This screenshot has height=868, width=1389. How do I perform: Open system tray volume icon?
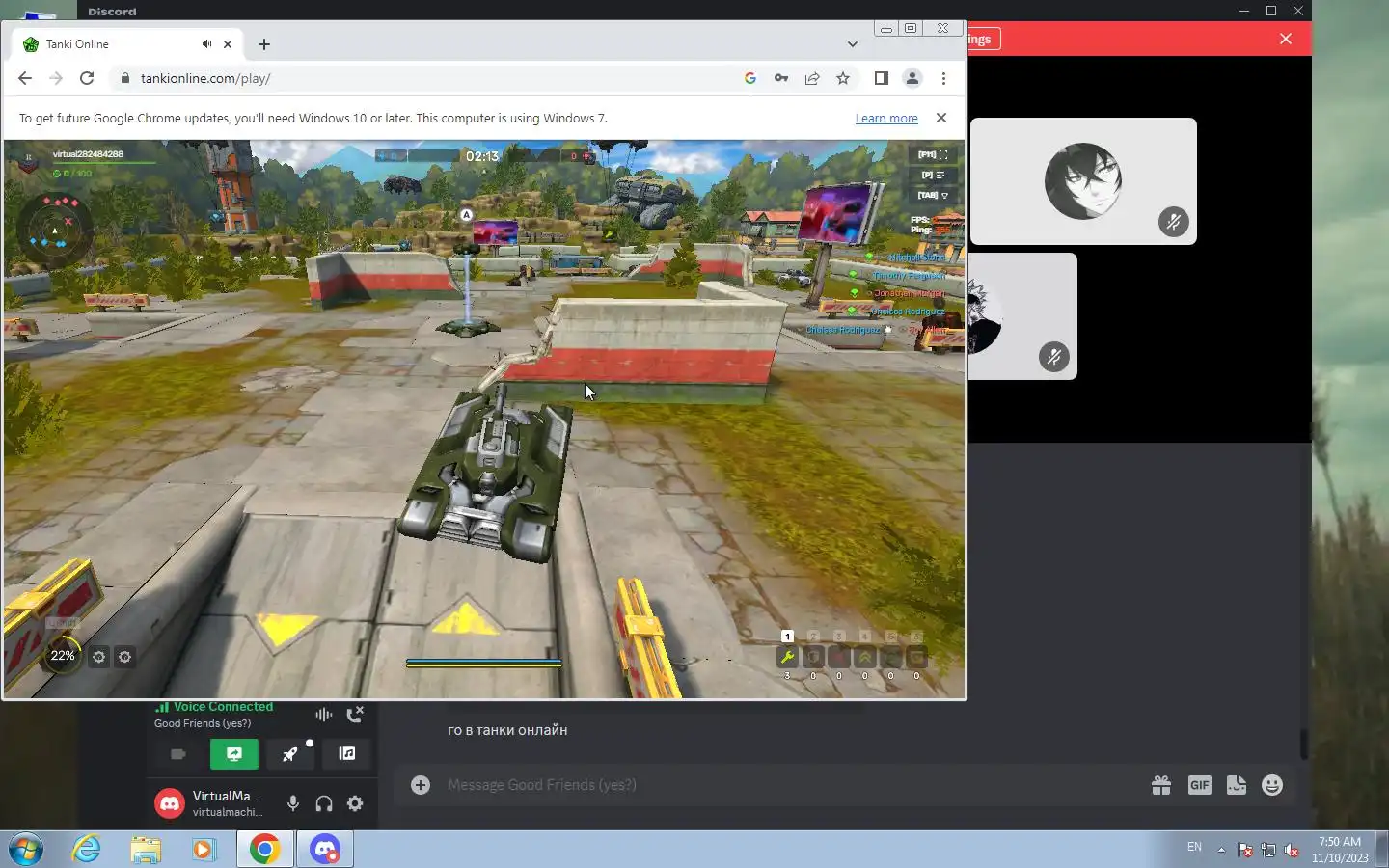tap(1292, 850)
